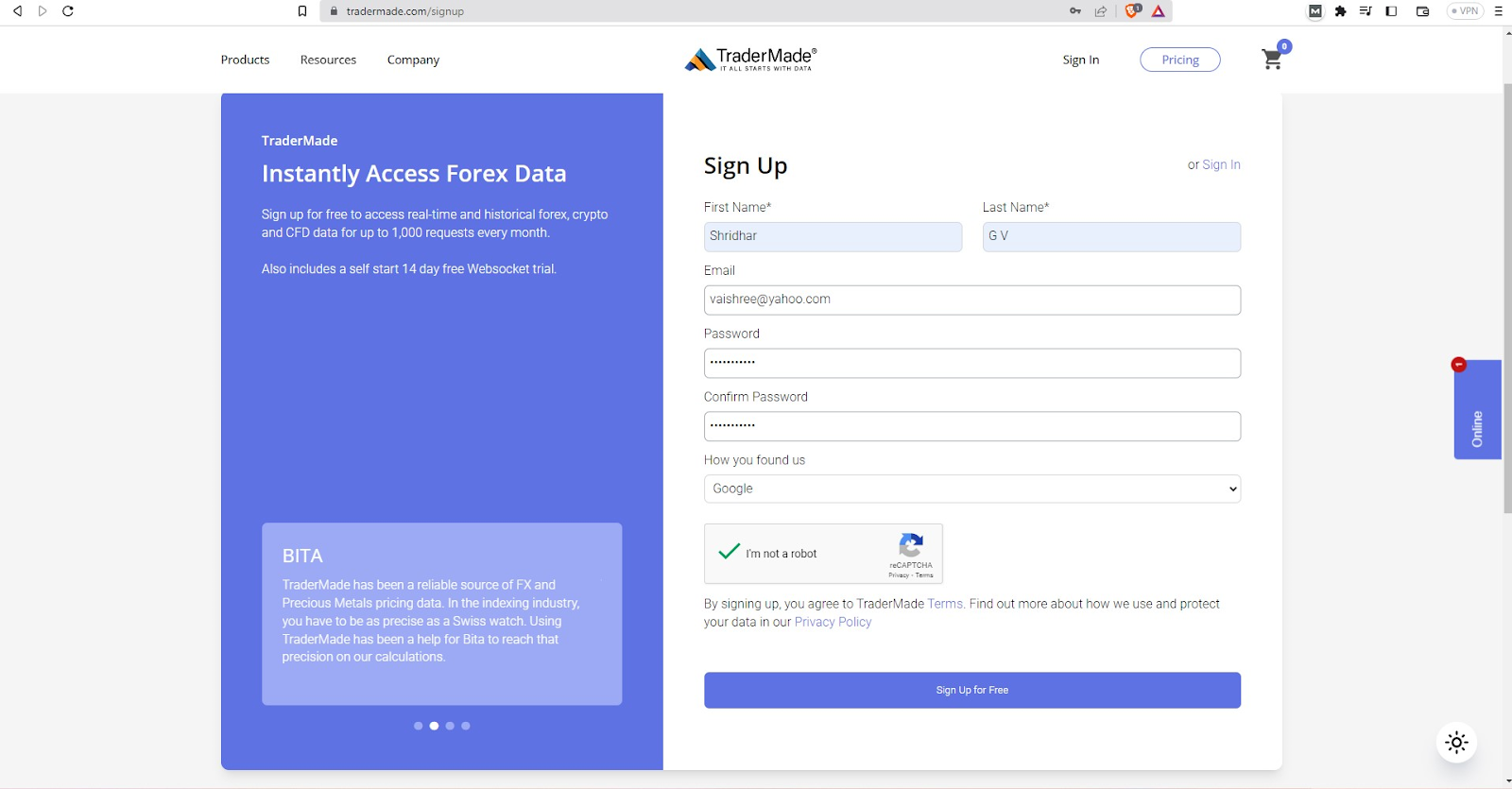
Task: Select the second carousel dot
Action: click(x=434, y=726)
